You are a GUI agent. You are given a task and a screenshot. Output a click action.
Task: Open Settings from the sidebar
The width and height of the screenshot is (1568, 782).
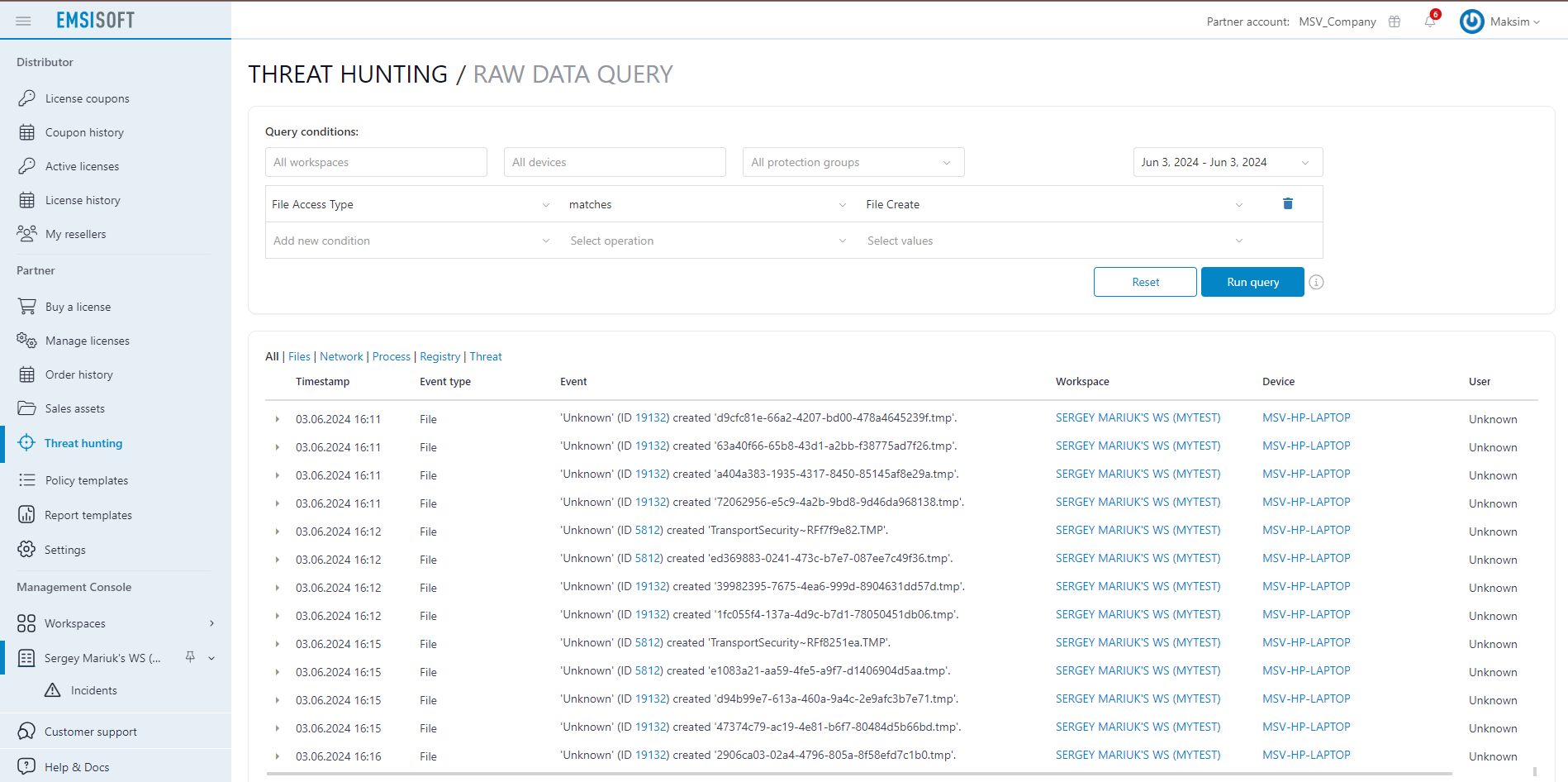pyautogui.click(x=64, y=549)
